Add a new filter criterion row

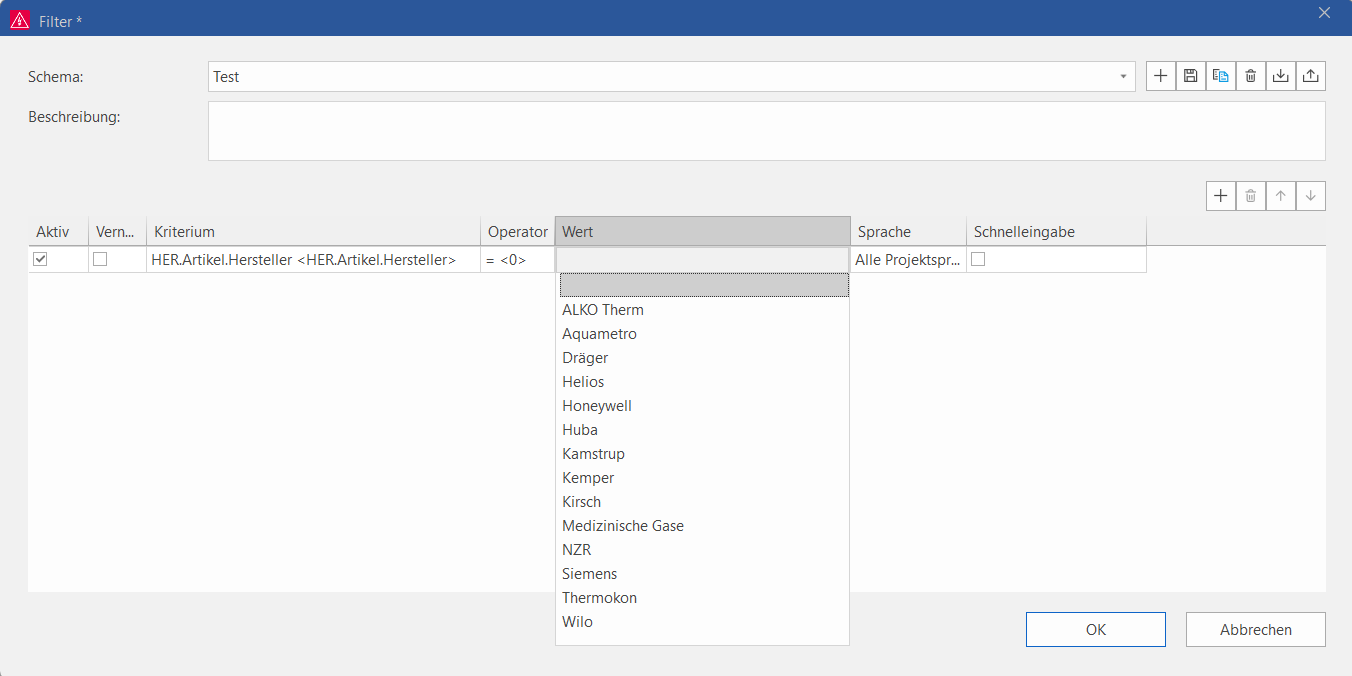[1220, 196]
